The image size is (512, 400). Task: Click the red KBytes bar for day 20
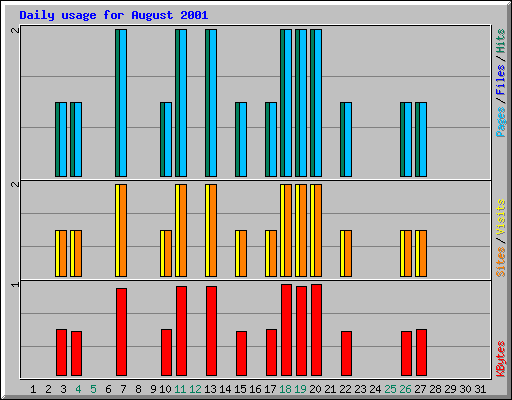click(x=316, y=330)
